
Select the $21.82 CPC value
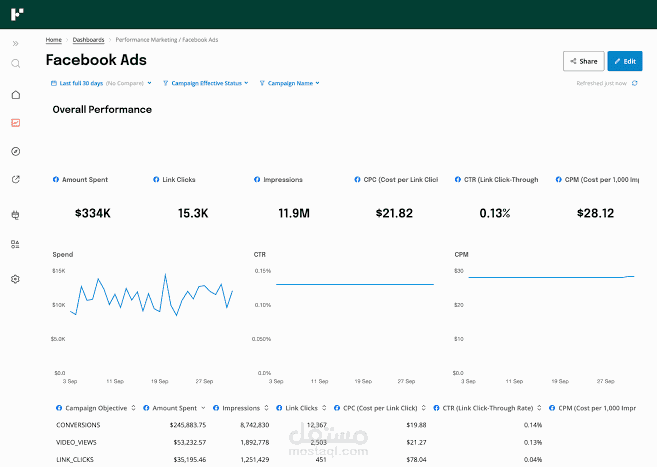point(394,213)
